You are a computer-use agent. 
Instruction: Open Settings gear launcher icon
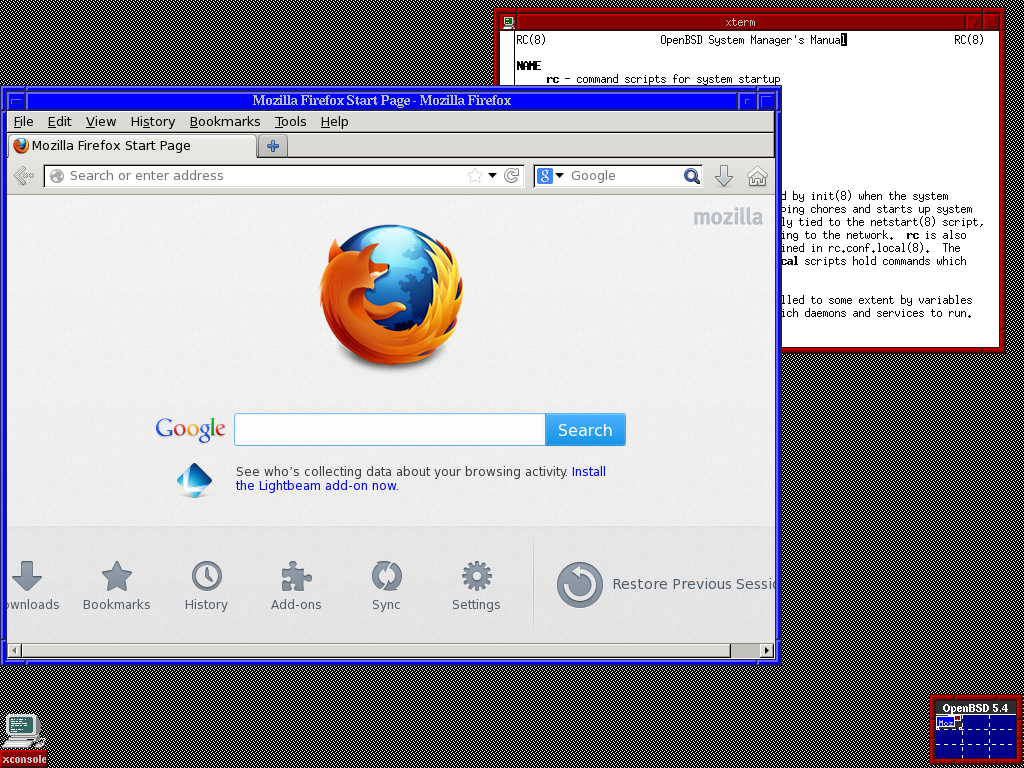coord(476,586)
